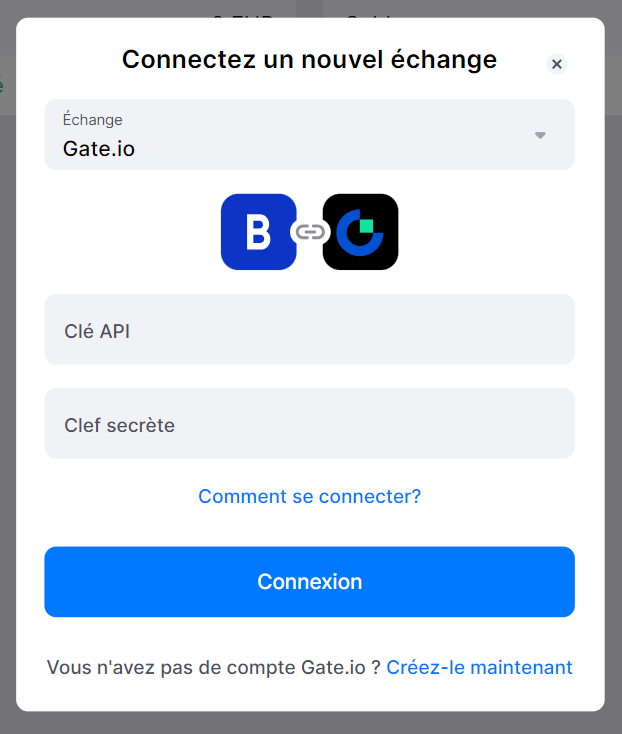Click the chain link icon between logos
The image size is (622, 734).
310,232
